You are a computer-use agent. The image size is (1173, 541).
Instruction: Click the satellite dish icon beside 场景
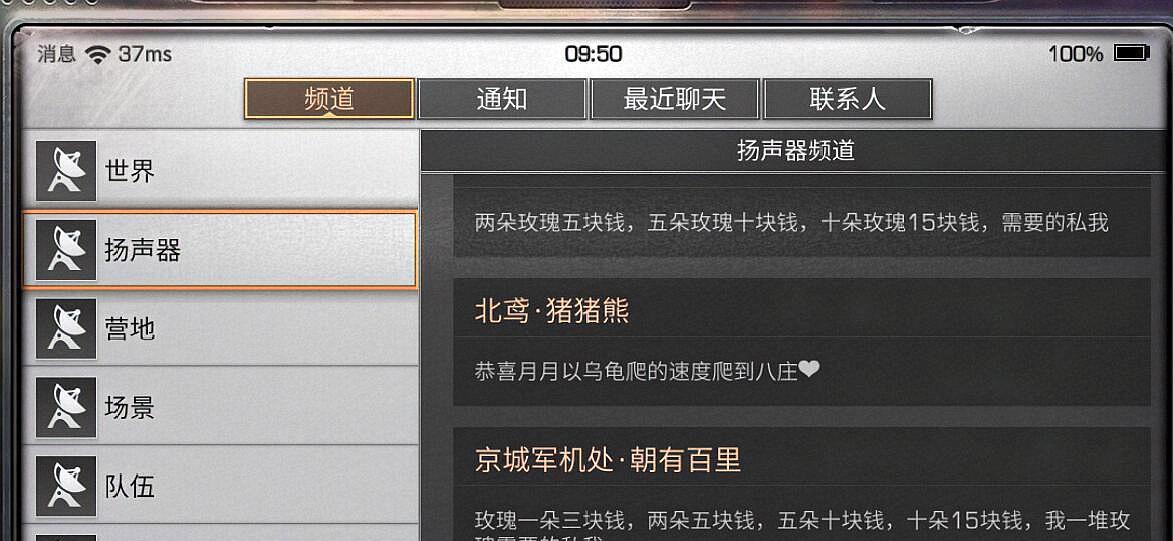[x=66, y=407]
